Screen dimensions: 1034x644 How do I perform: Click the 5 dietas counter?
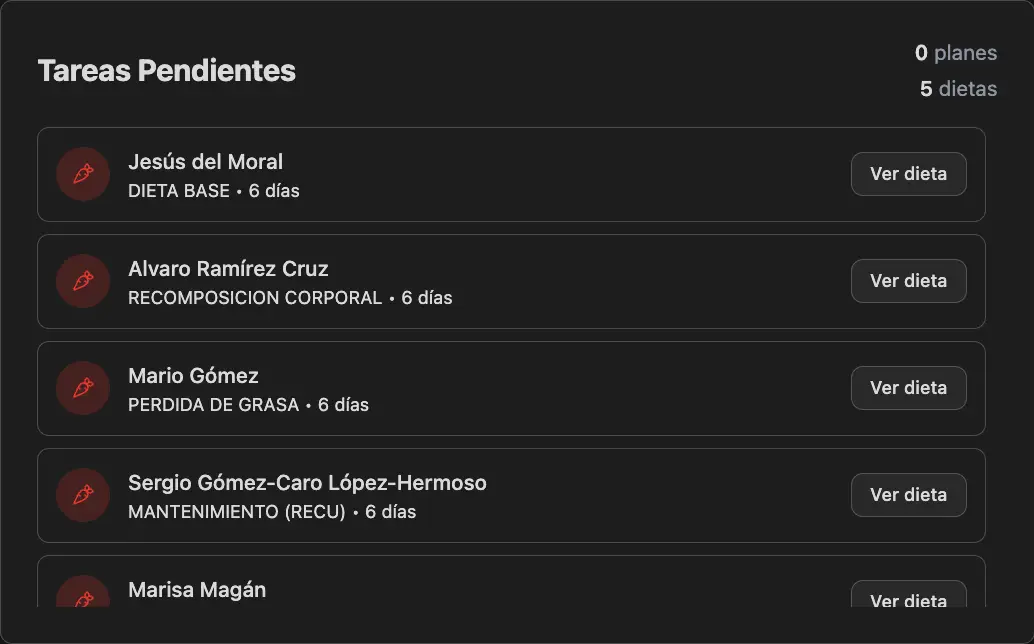(x=957, y=89)
